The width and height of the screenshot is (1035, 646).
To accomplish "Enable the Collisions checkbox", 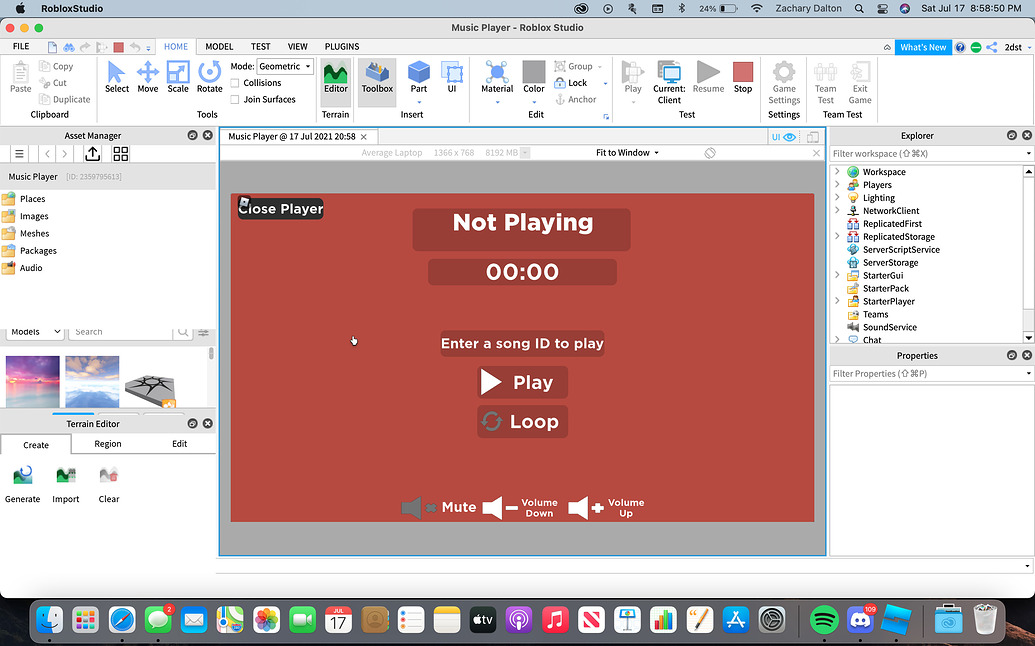I will pos(234,83).
